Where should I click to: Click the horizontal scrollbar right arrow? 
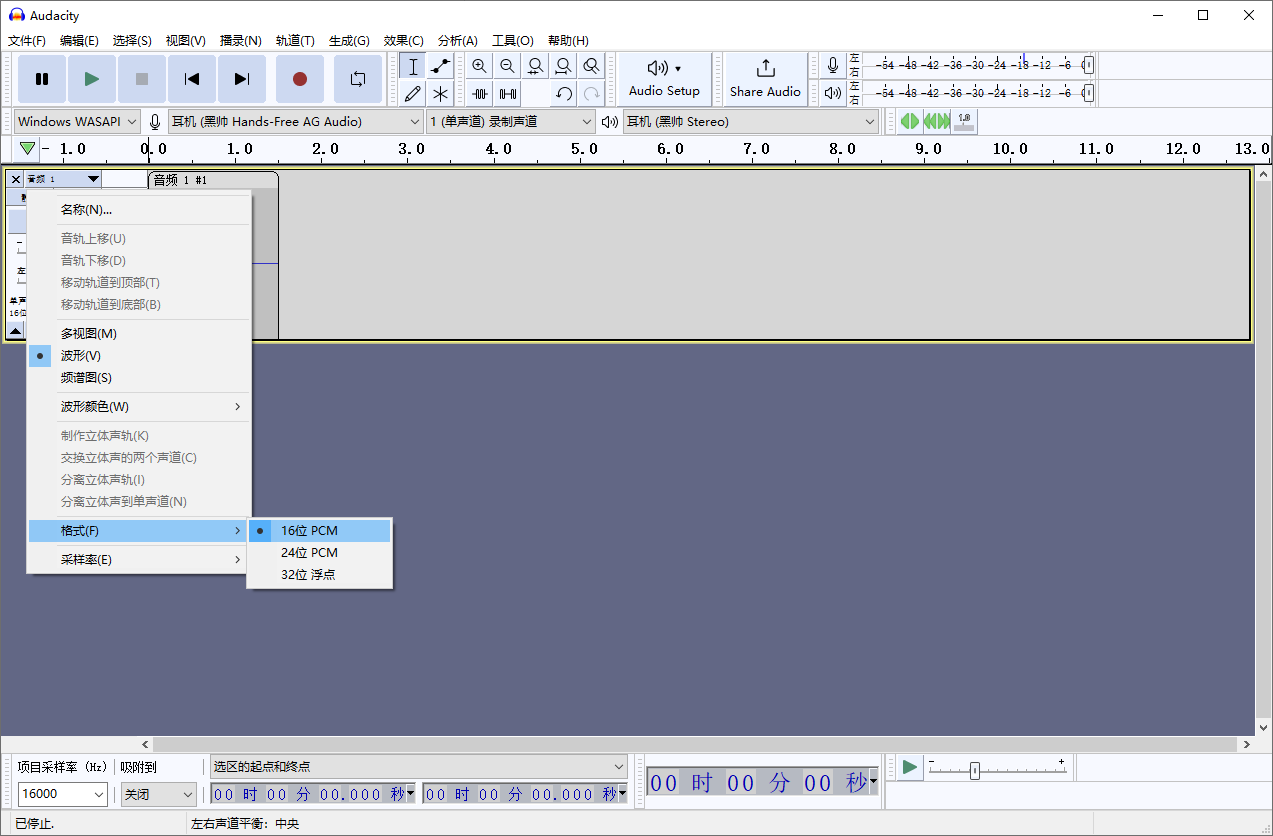point(1246,745)
